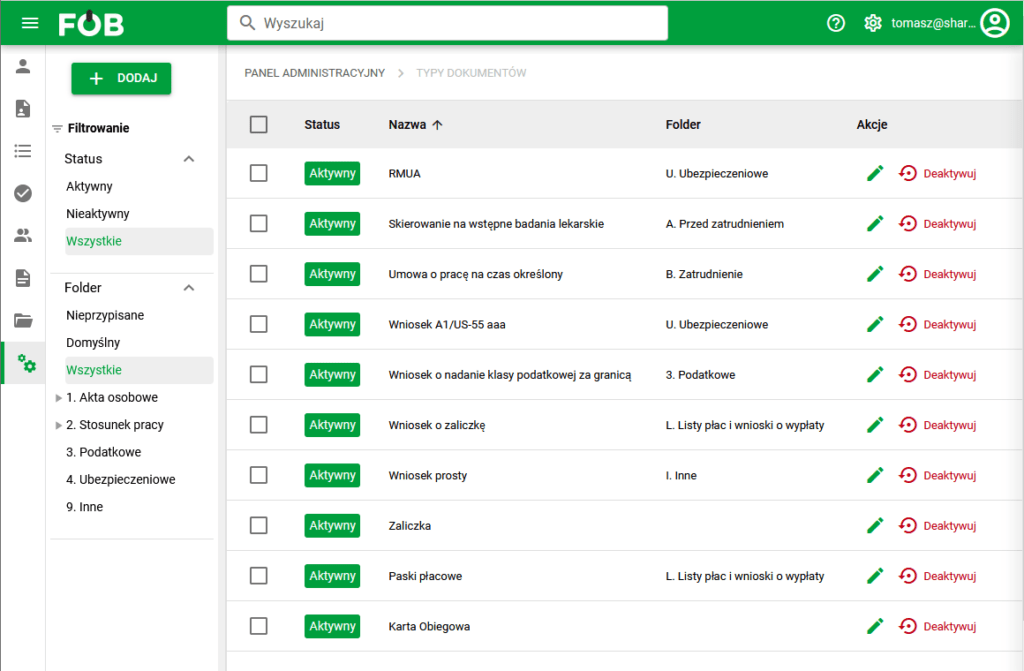Image resolution: width=1024 pixels, height=671 pixels.
Task: Edit Skierowanie na wstępne badania lekarskie
Action: coord(875,223)
